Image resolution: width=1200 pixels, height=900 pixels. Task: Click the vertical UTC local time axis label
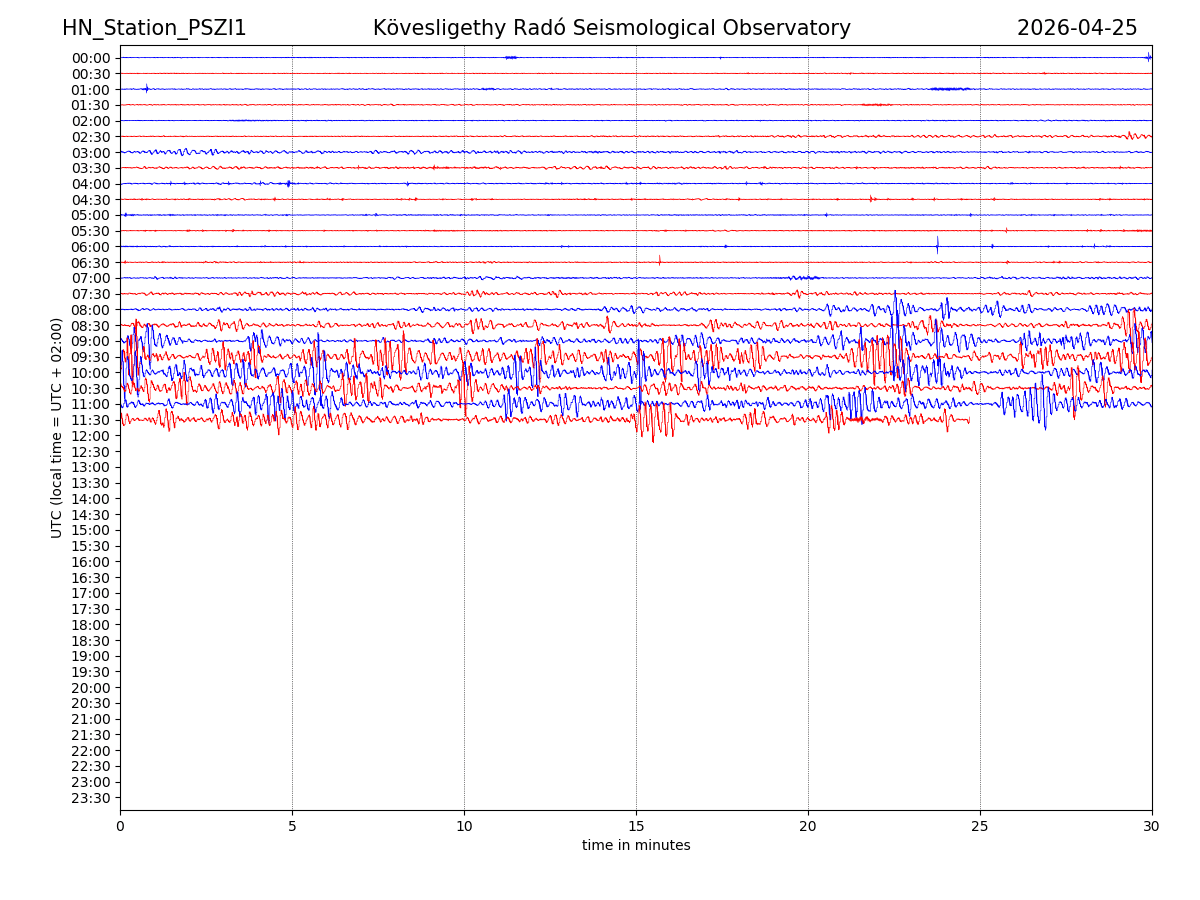(x=57, y=428)
